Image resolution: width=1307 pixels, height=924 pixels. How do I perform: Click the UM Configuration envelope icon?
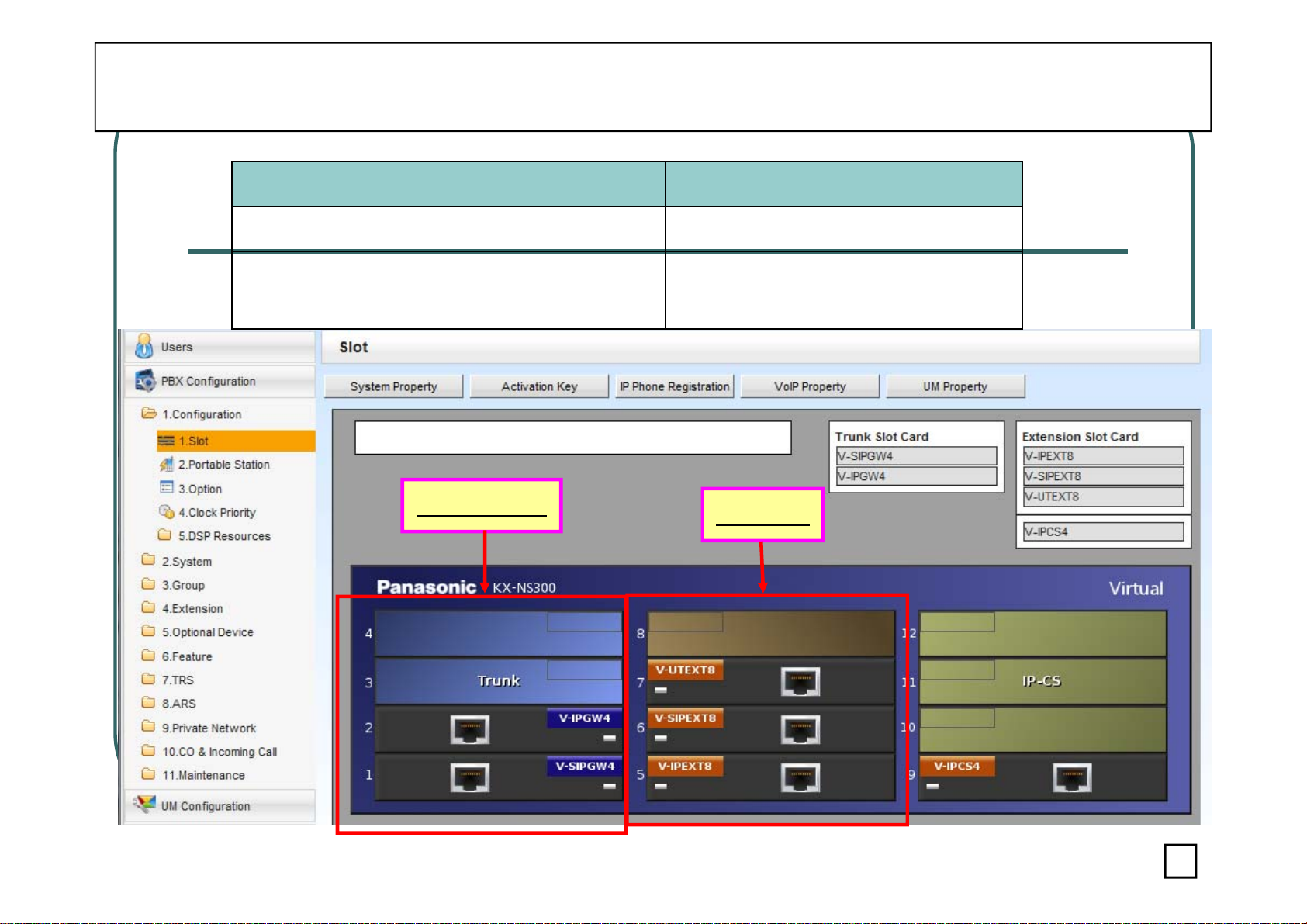pos(144,805)
